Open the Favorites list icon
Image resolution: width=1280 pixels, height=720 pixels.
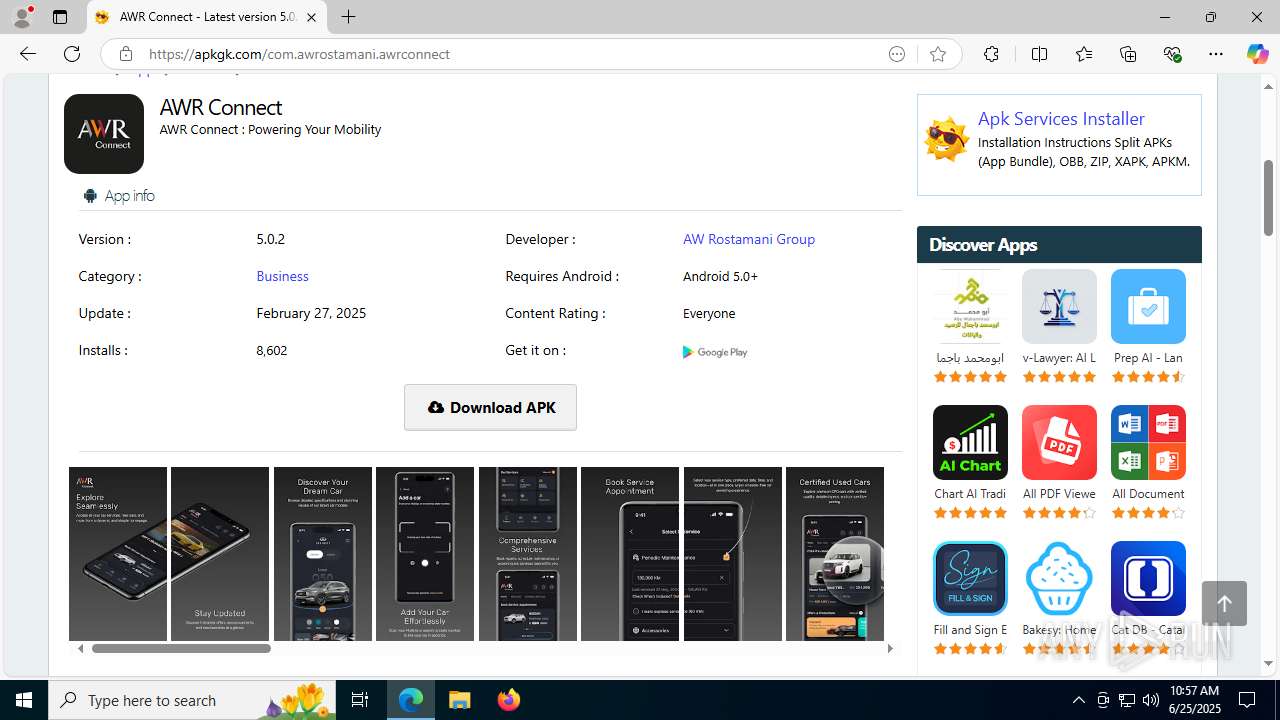[x=1084, y=54]
